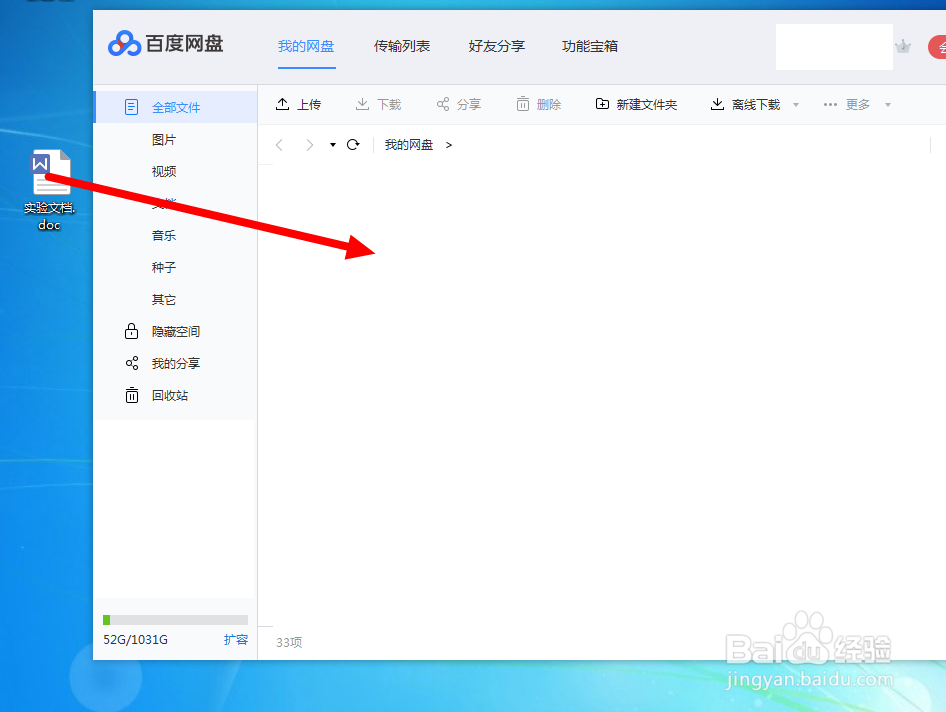Viewport: 946px width, 712px height.
Task: Open the 回收站 recycle bin
Action: (x=170, y=396)
